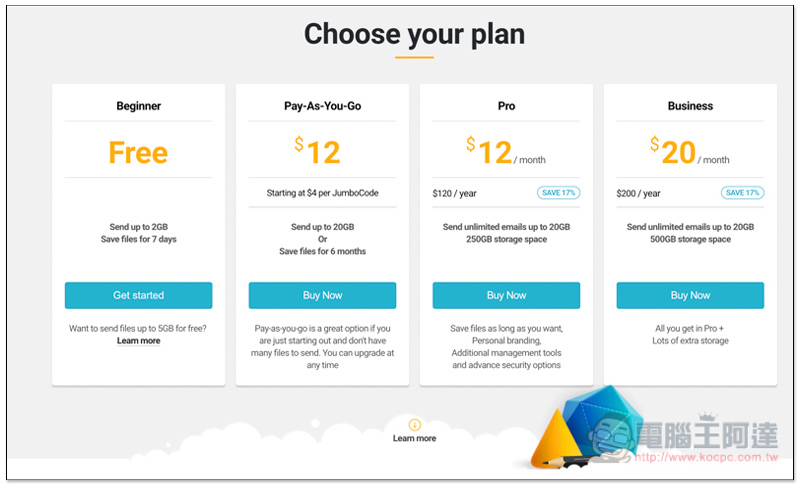Click Starting at $4 per JumboCode text
Viewport: 800px width, 486px height.
pos(322,193)
